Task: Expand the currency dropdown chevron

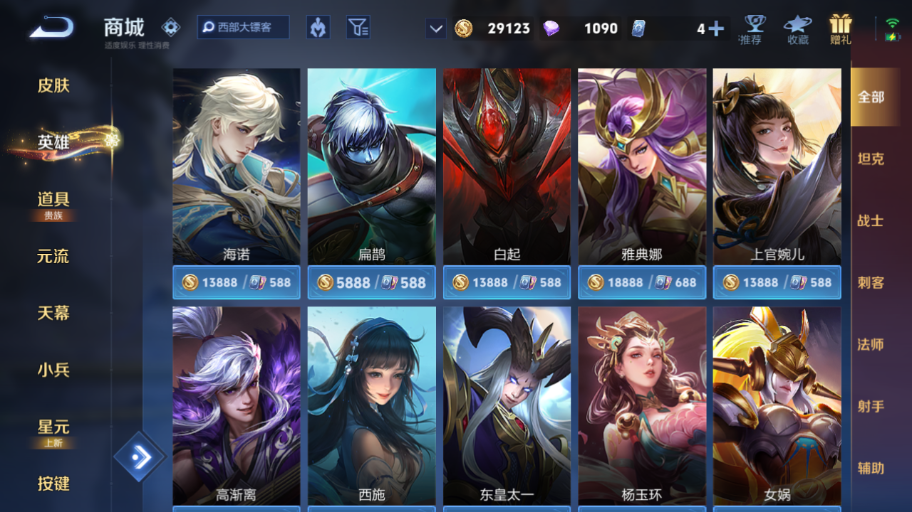Action: click(x=436, y=28)
